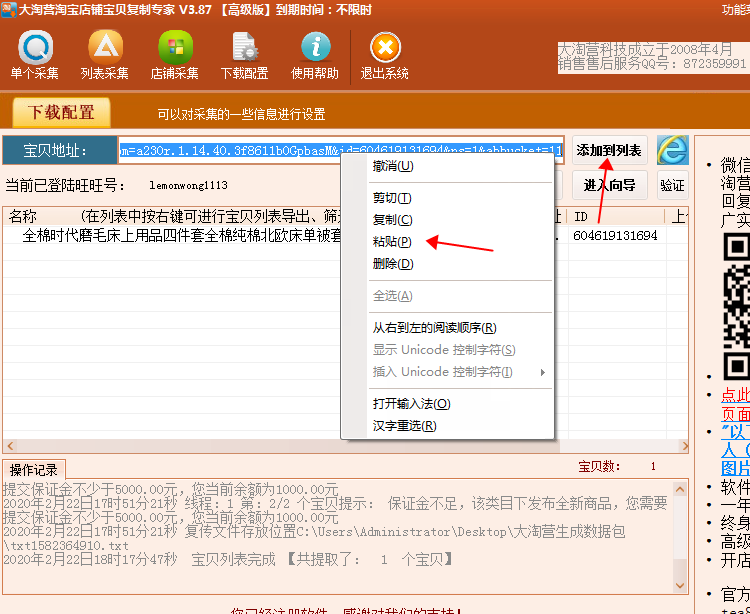750x614 pixels.
Task: Click 宝贝列表完成 log line
Action: click(x=228, y=559)
